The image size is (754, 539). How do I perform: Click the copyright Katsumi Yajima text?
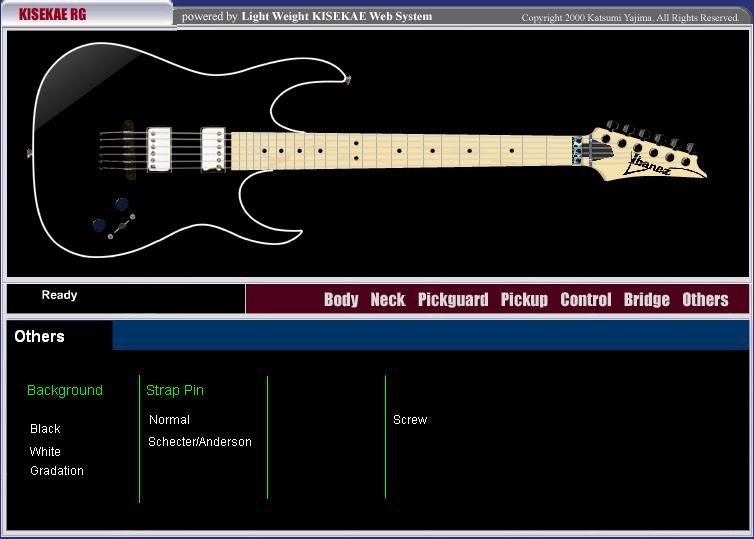[630, 18]
